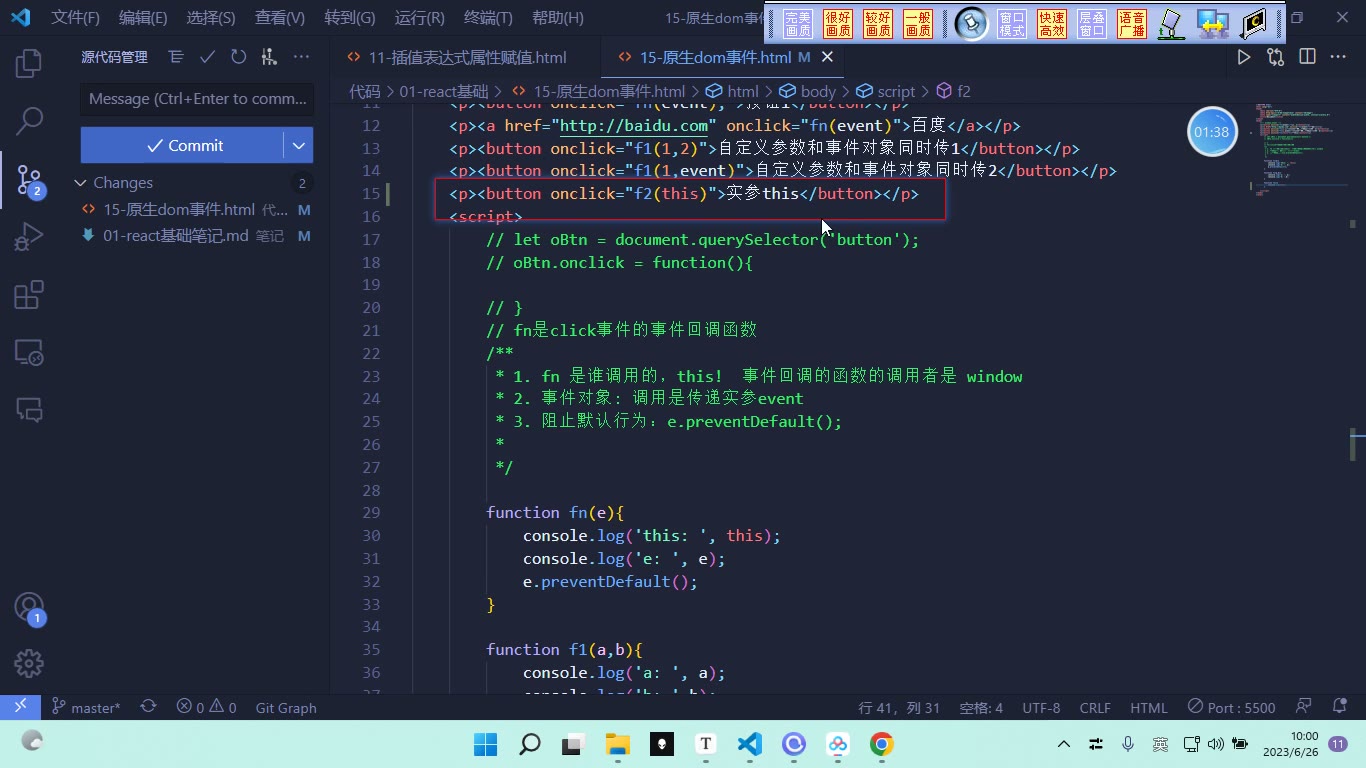Open the Source Control view icon

[29, 180]
